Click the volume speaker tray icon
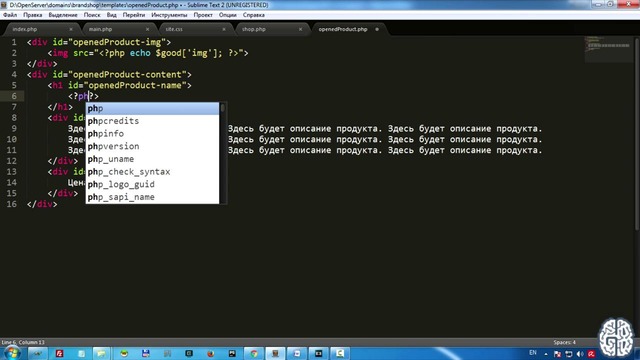 click(x=580, y=354)
